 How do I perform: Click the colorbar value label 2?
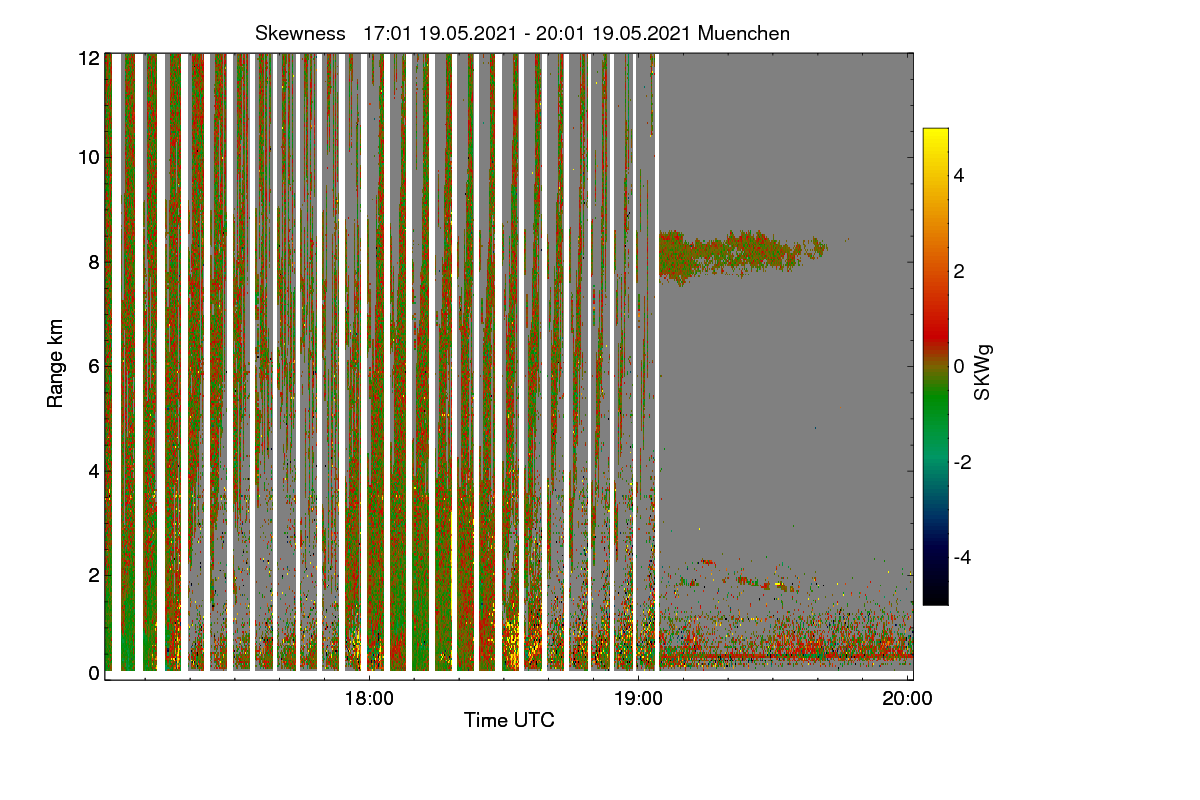pyautogui.click(x=959, y=271)
